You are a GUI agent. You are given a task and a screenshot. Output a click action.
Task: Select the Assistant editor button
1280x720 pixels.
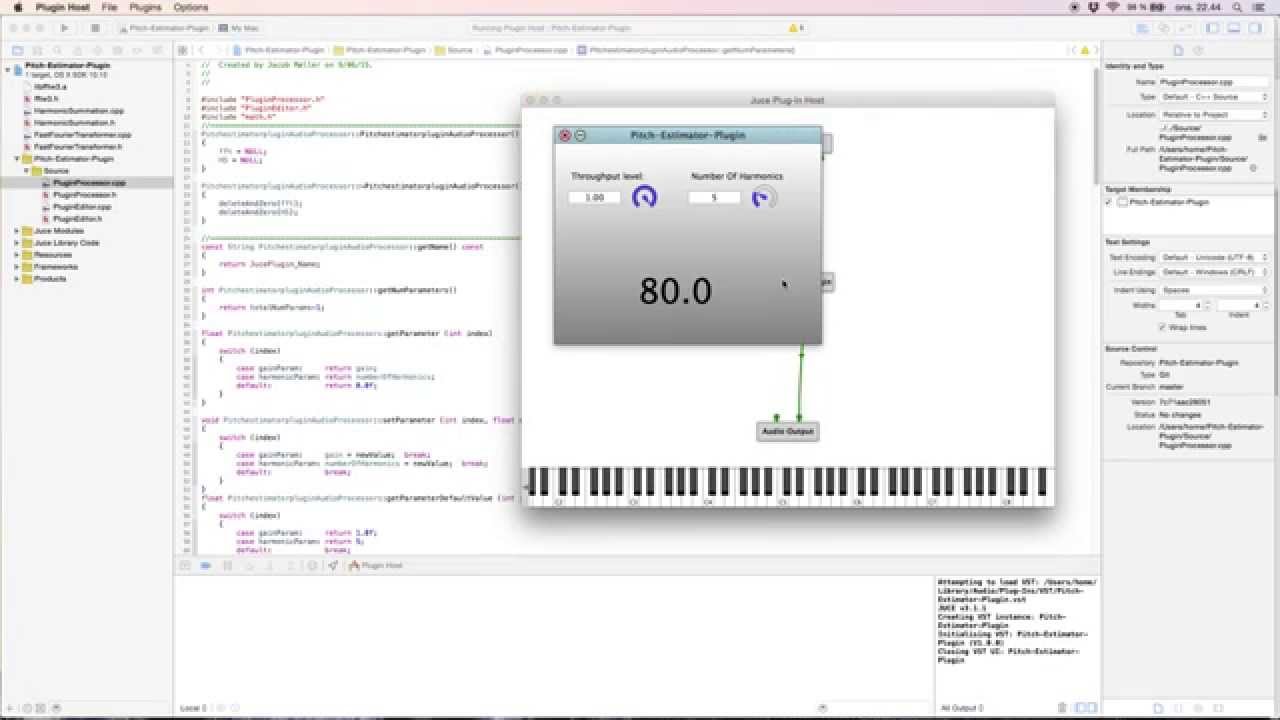[x=1162, y=28]
